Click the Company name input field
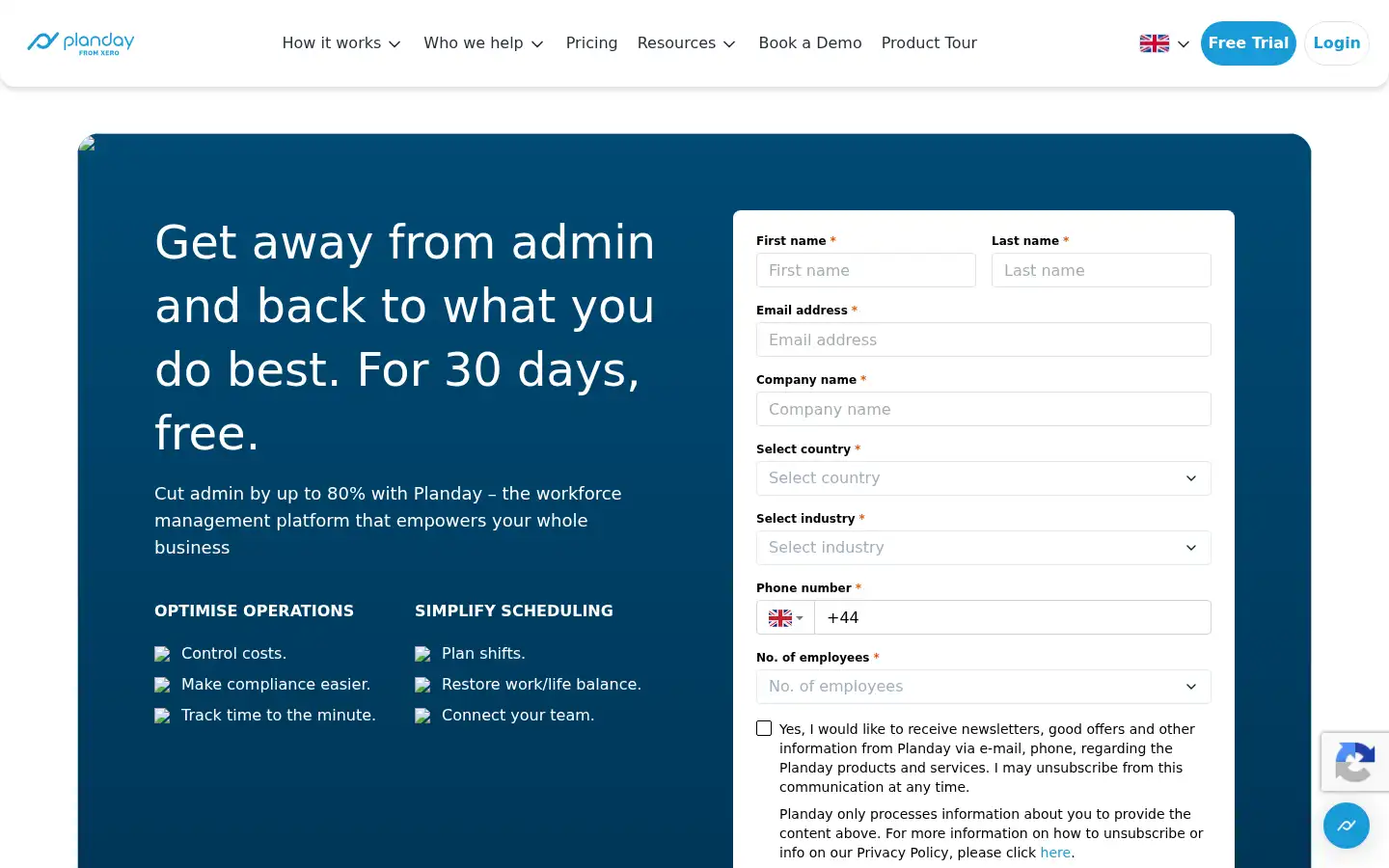 [984, 409]
